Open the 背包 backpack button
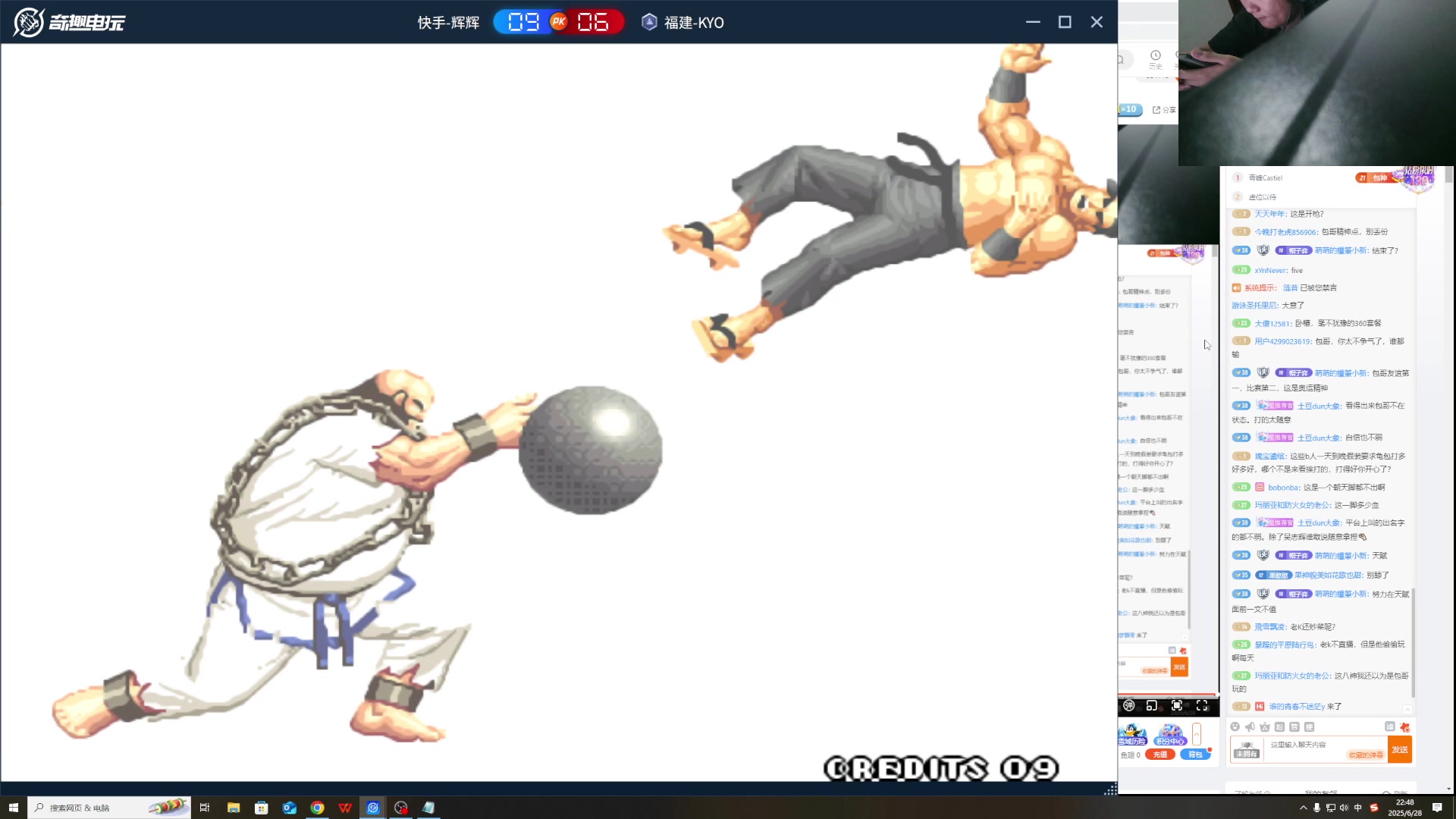This screenshot has height=819, width=1456. [x=1195, y=755]
